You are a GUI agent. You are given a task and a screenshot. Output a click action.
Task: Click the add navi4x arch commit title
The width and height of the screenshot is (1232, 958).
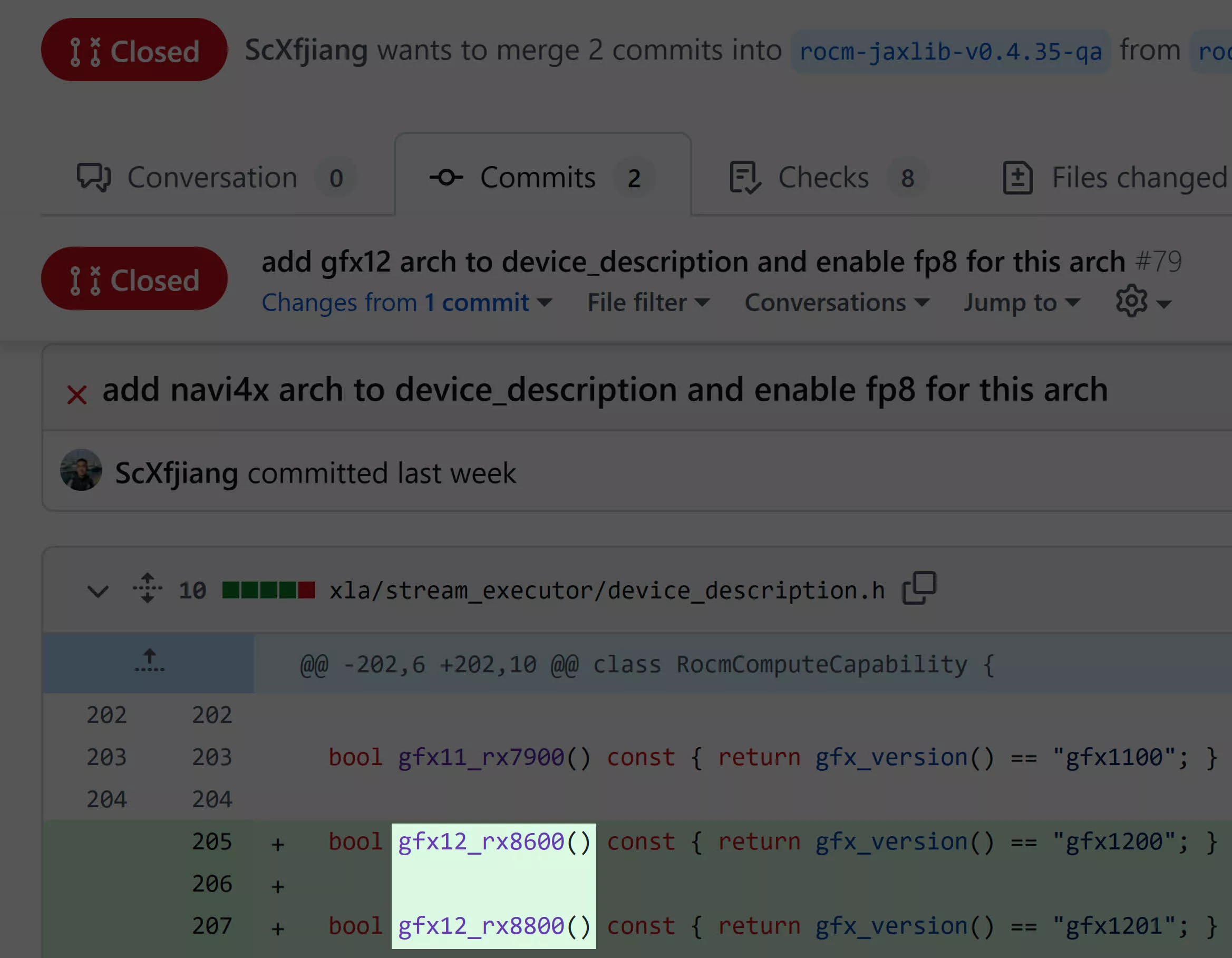(604, 390)
